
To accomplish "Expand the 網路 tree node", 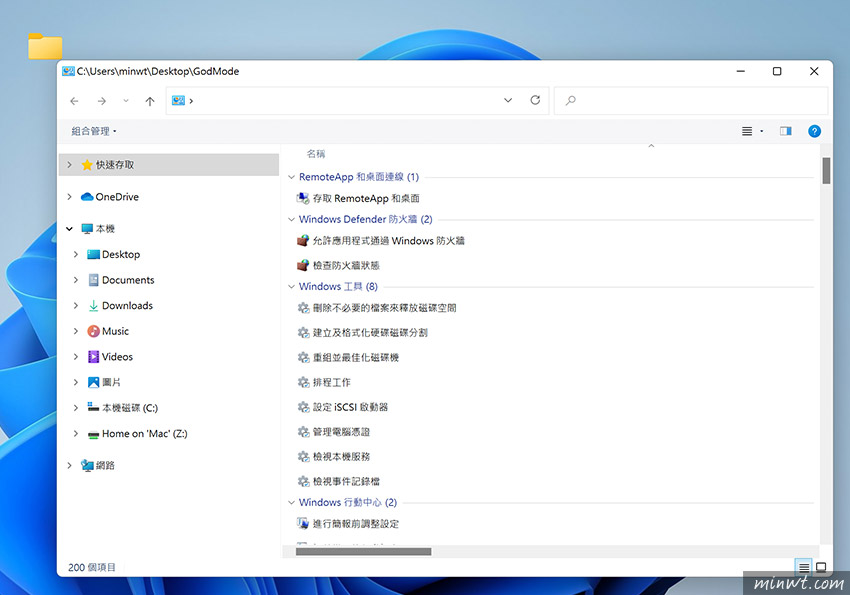I will (69, 465).
